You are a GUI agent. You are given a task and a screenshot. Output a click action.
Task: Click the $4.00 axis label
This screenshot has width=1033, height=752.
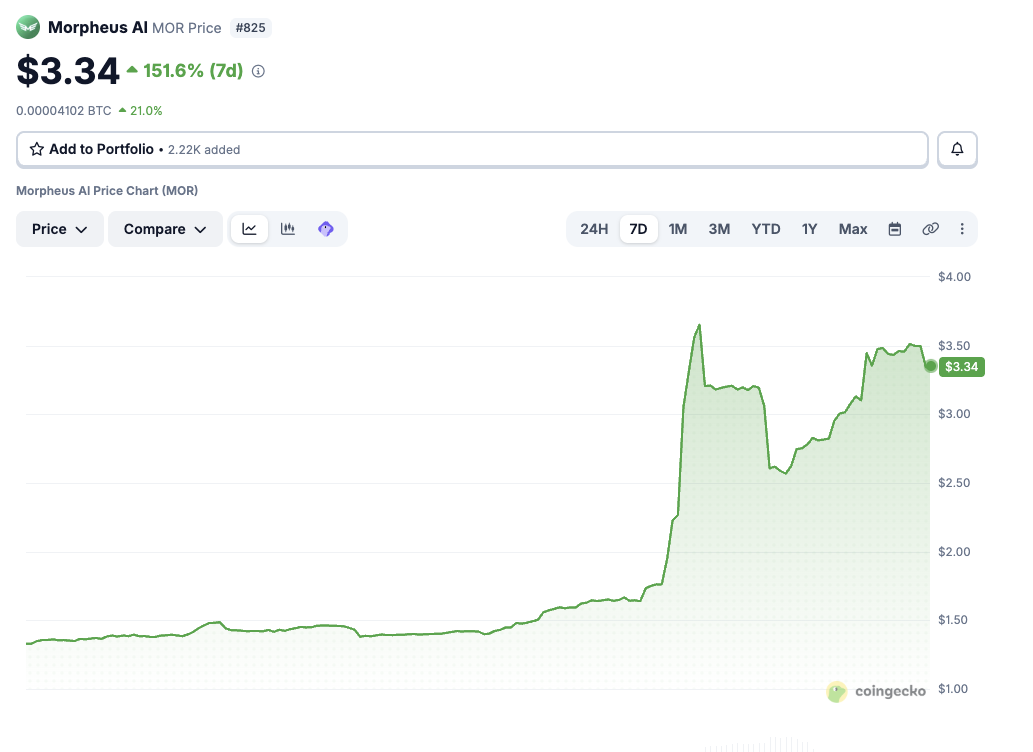[954, 277]
